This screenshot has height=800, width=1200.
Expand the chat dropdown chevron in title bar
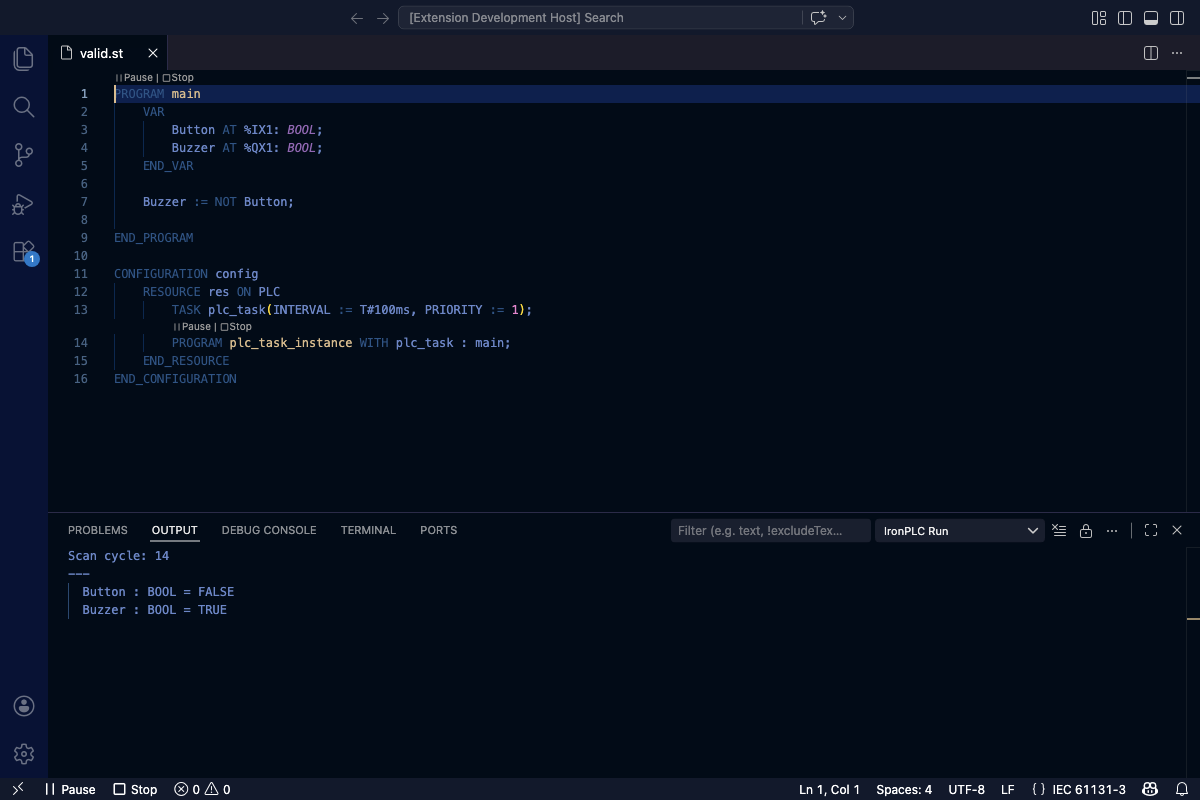(x=843, y=18)
